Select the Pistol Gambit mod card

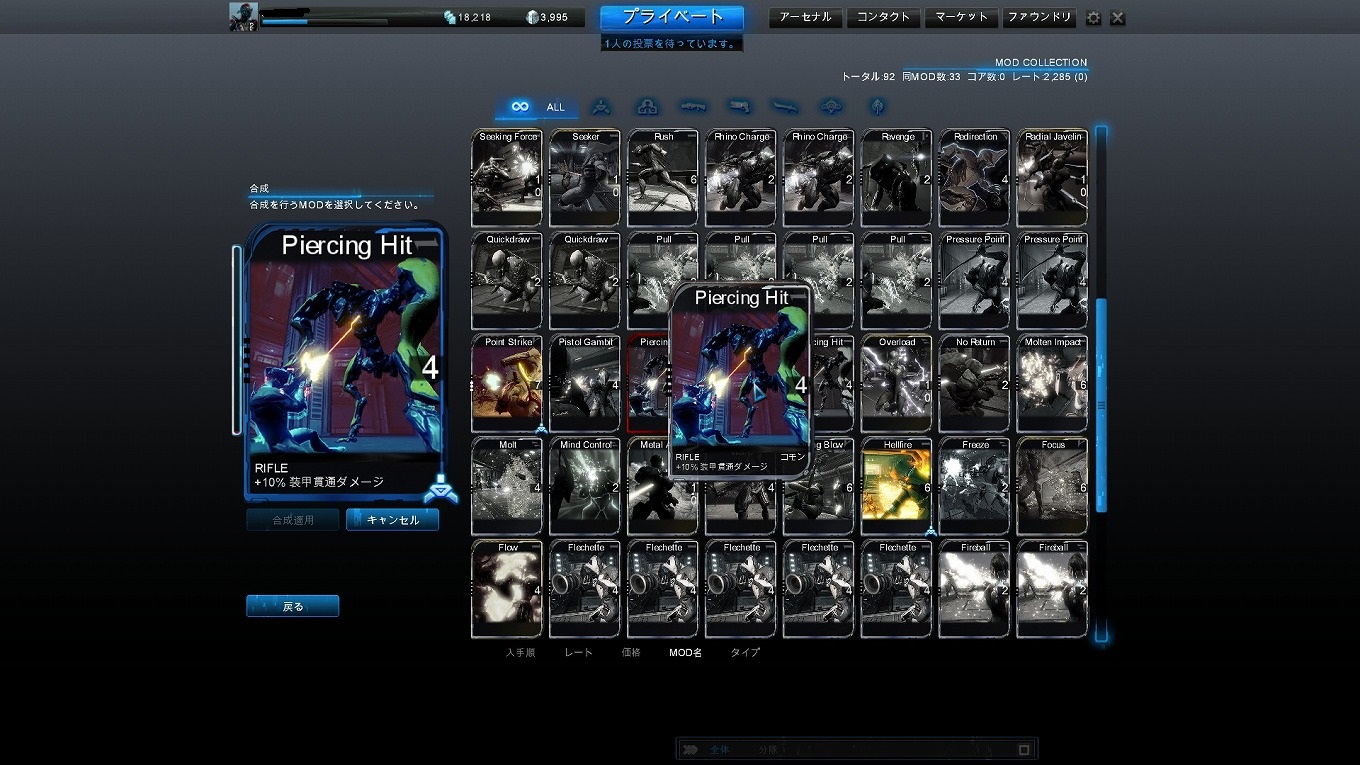[585, 383]
